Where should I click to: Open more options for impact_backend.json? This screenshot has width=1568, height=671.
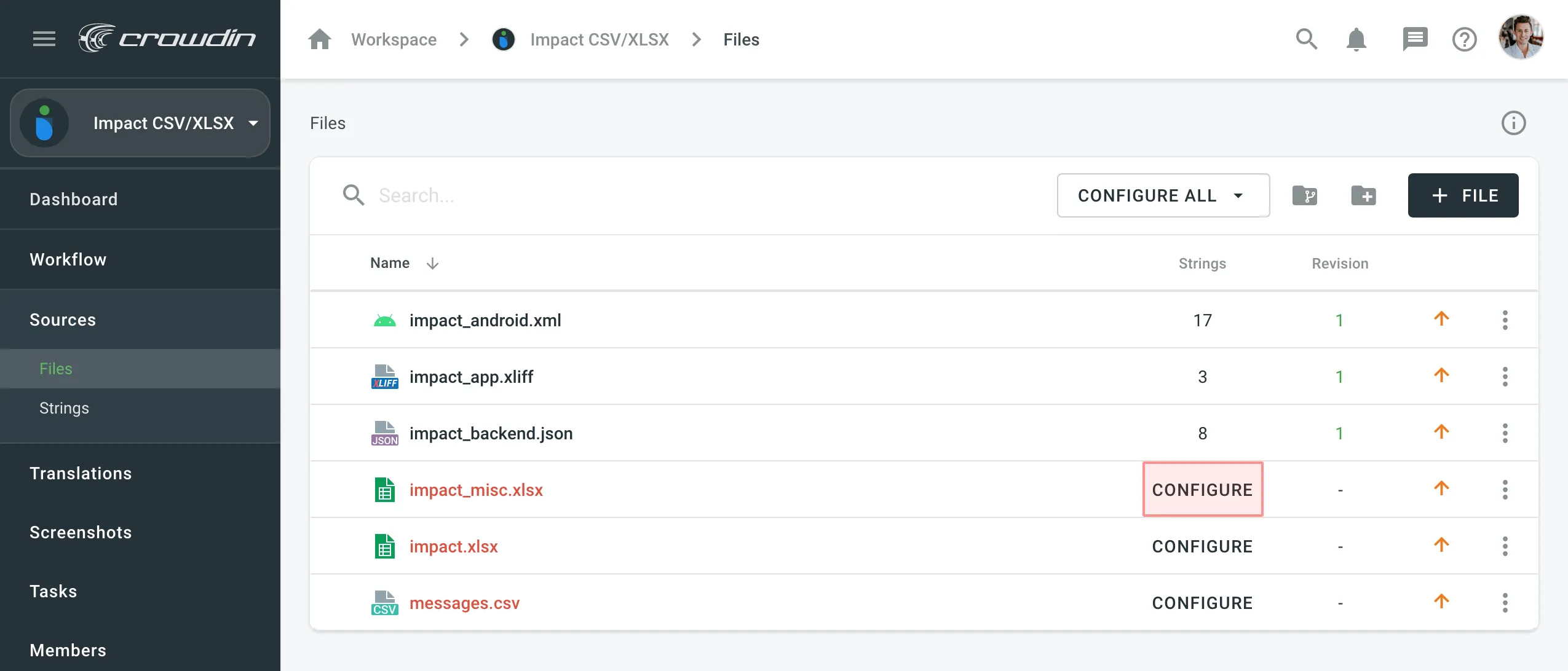[x=1505, y=433]
